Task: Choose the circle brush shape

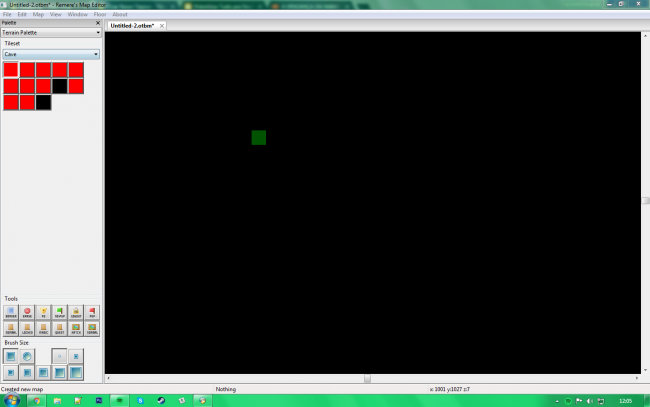Action: [27, 356]
